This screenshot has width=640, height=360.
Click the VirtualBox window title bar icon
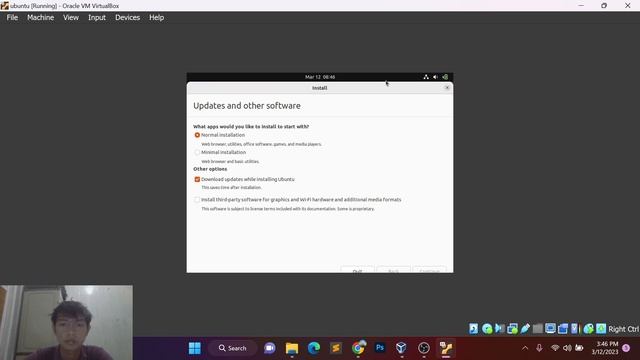pyautogui.click(x=4, y=6)
